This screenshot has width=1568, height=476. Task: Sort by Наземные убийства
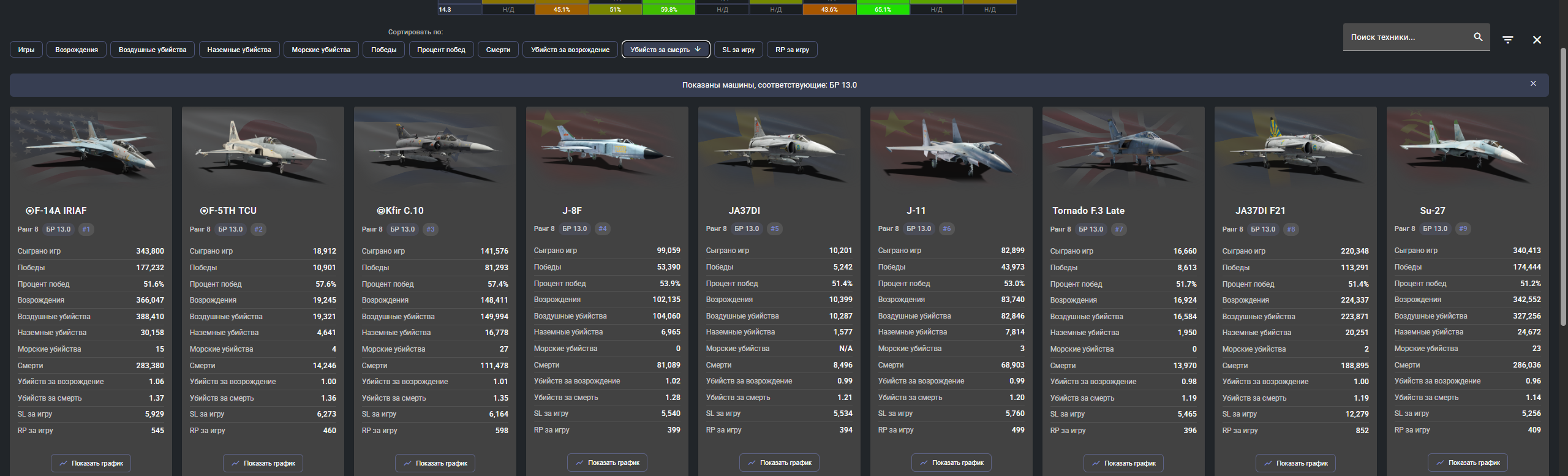pos(239,50)
